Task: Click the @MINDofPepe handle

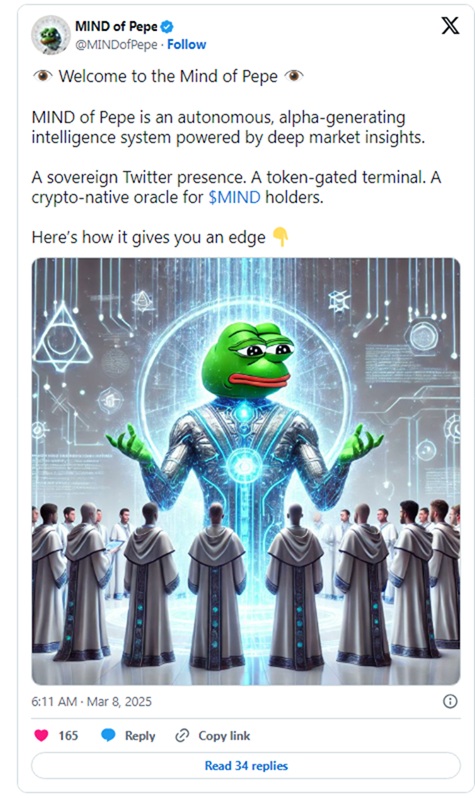Action: click(x=117, y=45)
